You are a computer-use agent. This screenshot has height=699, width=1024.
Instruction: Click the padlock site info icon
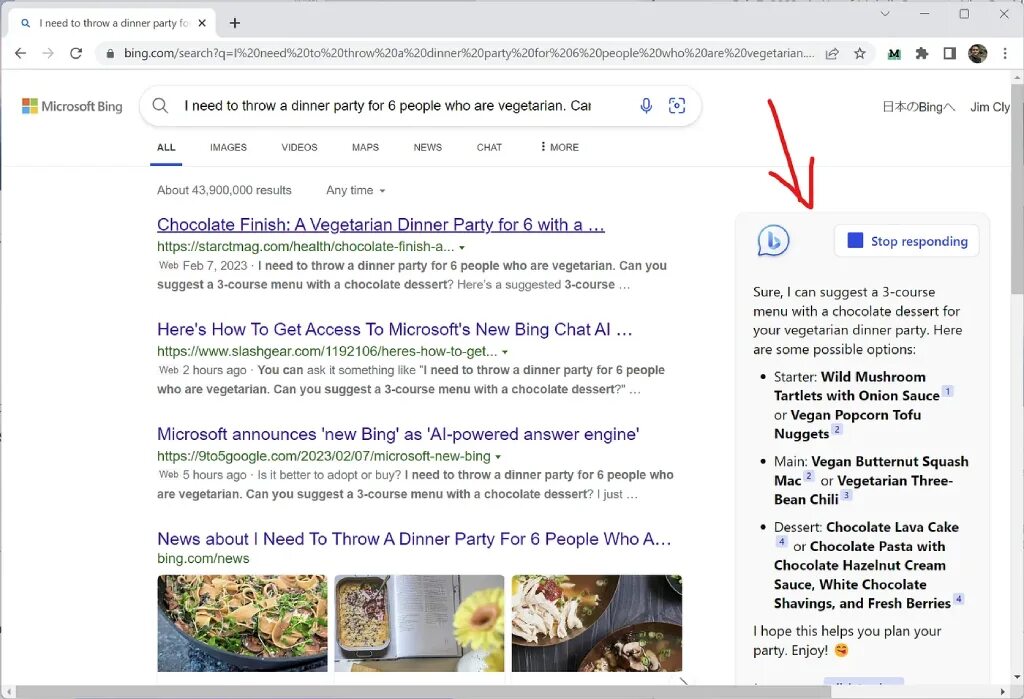tap(110, 54)
